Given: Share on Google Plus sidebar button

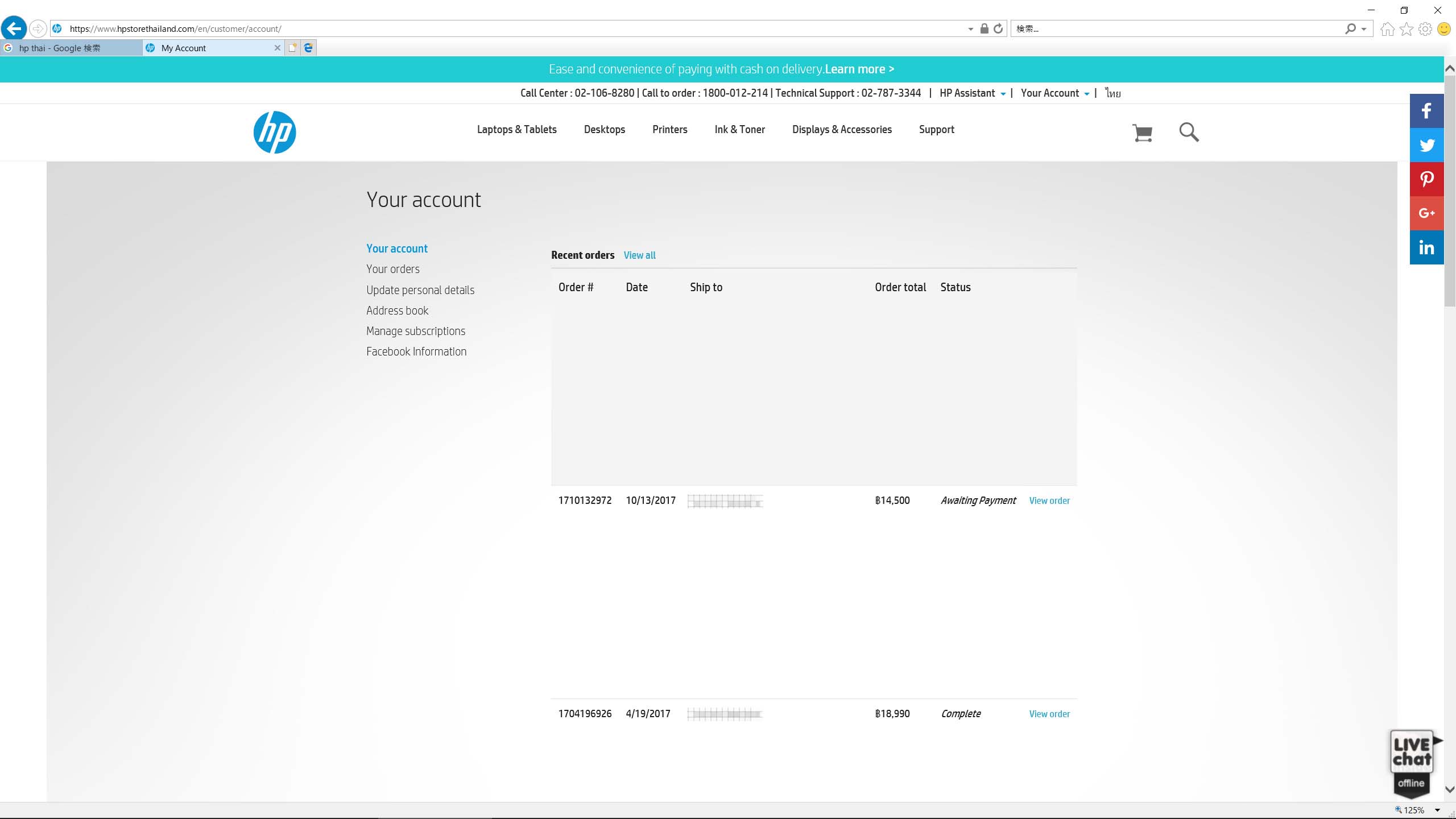Looking at the screenshot, I should 1426,213.
